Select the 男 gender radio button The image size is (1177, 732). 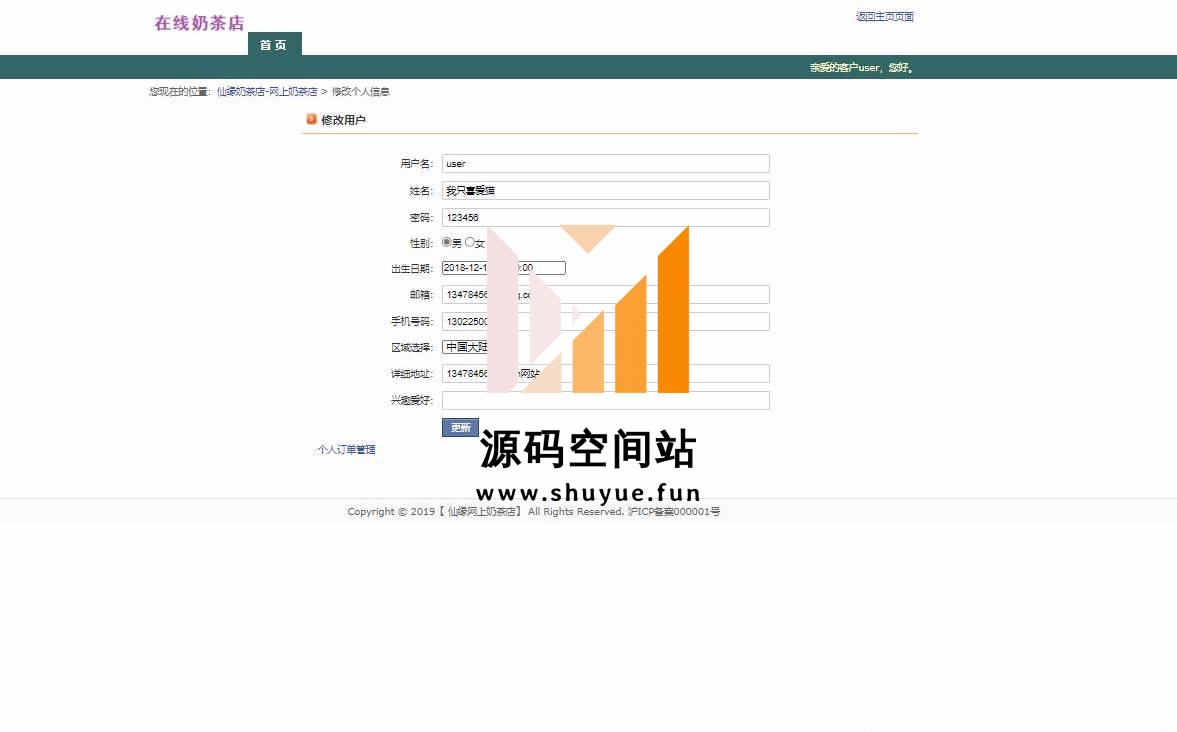(446, 242)
